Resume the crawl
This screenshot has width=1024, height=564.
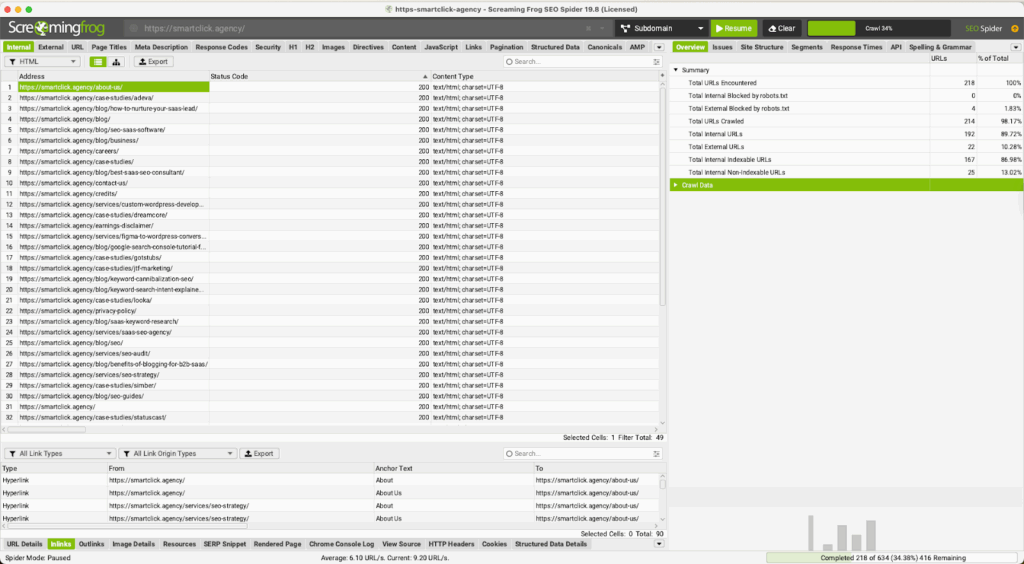pyautogui.click(x=733, y=28)
